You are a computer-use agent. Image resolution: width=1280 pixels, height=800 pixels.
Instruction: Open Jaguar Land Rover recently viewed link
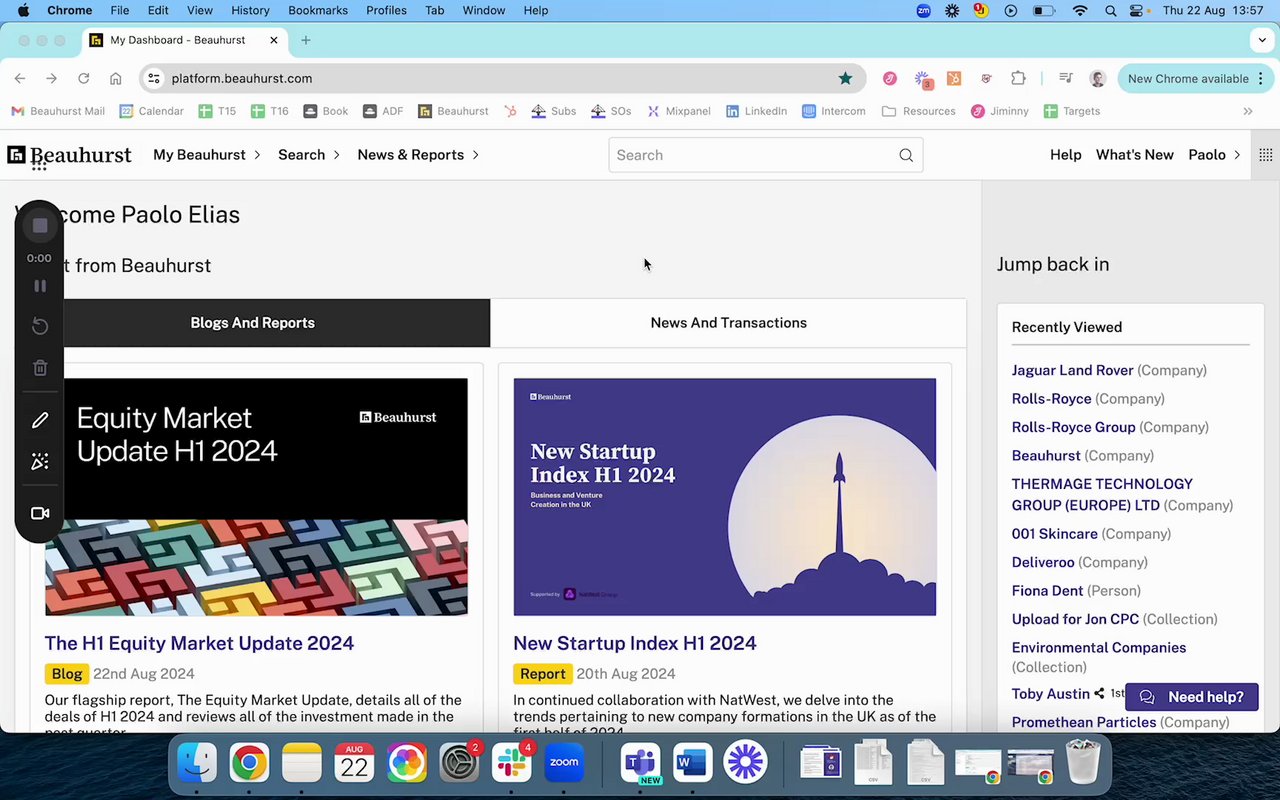(1072, 370)
